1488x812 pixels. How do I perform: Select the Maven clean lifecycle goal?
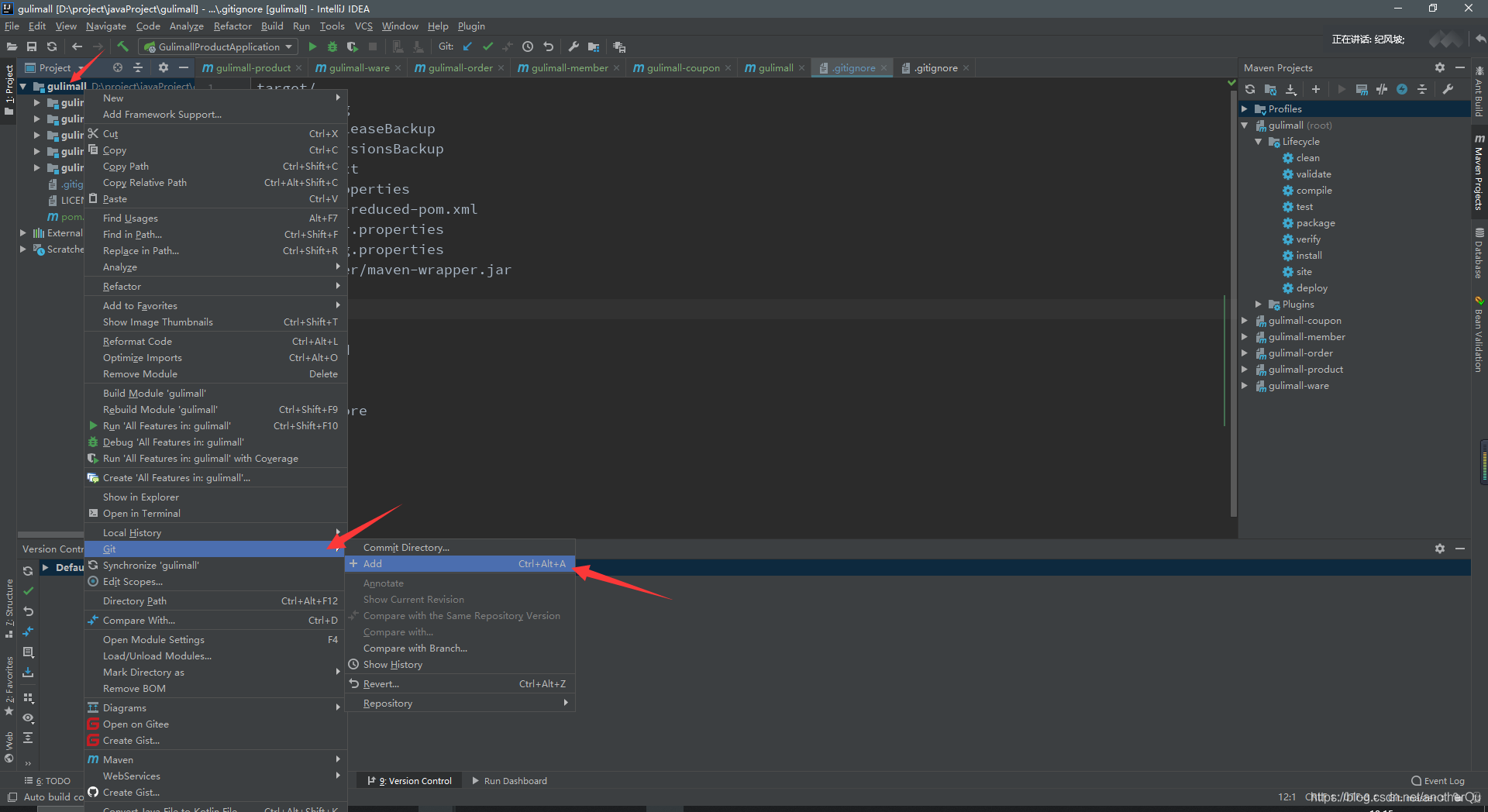pos(1307,158)
